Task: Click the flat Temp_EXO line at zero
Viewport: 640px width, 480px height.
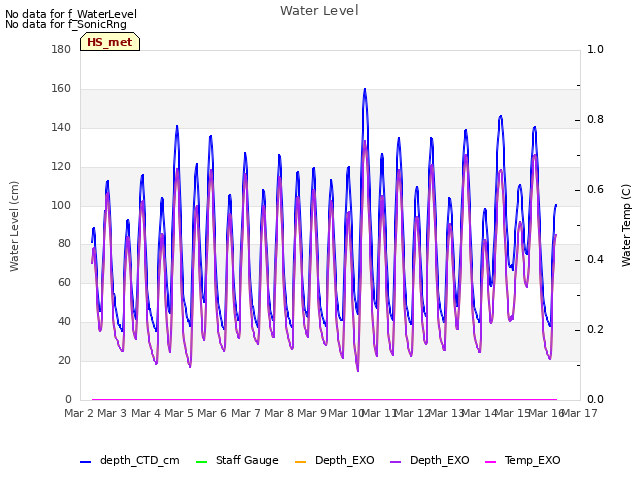Action: (324, 400)
